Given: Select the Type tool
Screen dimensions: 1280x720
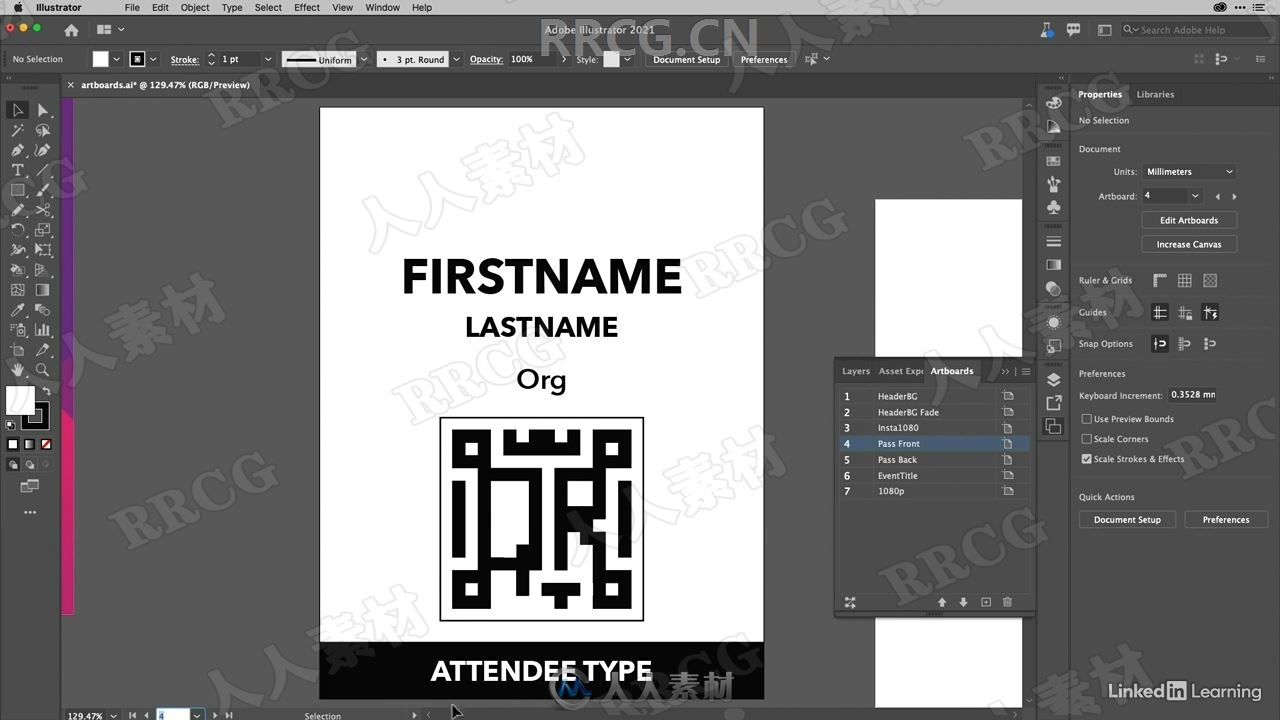Looking at the screenshot, I should [17, 170].
